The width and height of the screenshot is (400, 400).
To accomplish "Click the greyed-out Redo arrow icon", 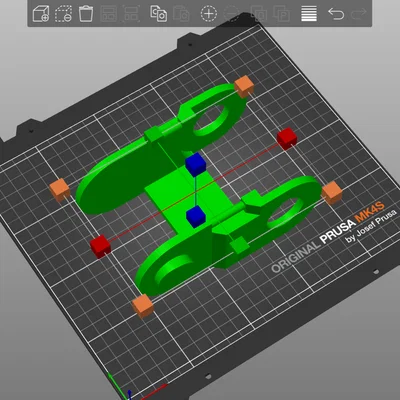I will pos(359,14).
